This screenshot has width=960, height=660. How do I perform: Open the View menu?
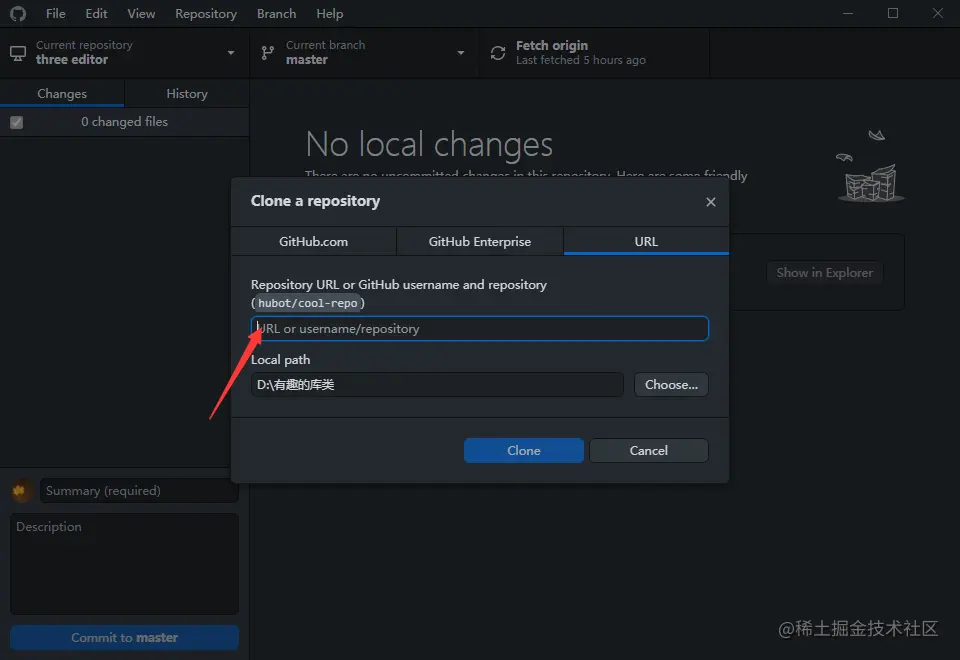pyautogui.click(x=141, y=13)
